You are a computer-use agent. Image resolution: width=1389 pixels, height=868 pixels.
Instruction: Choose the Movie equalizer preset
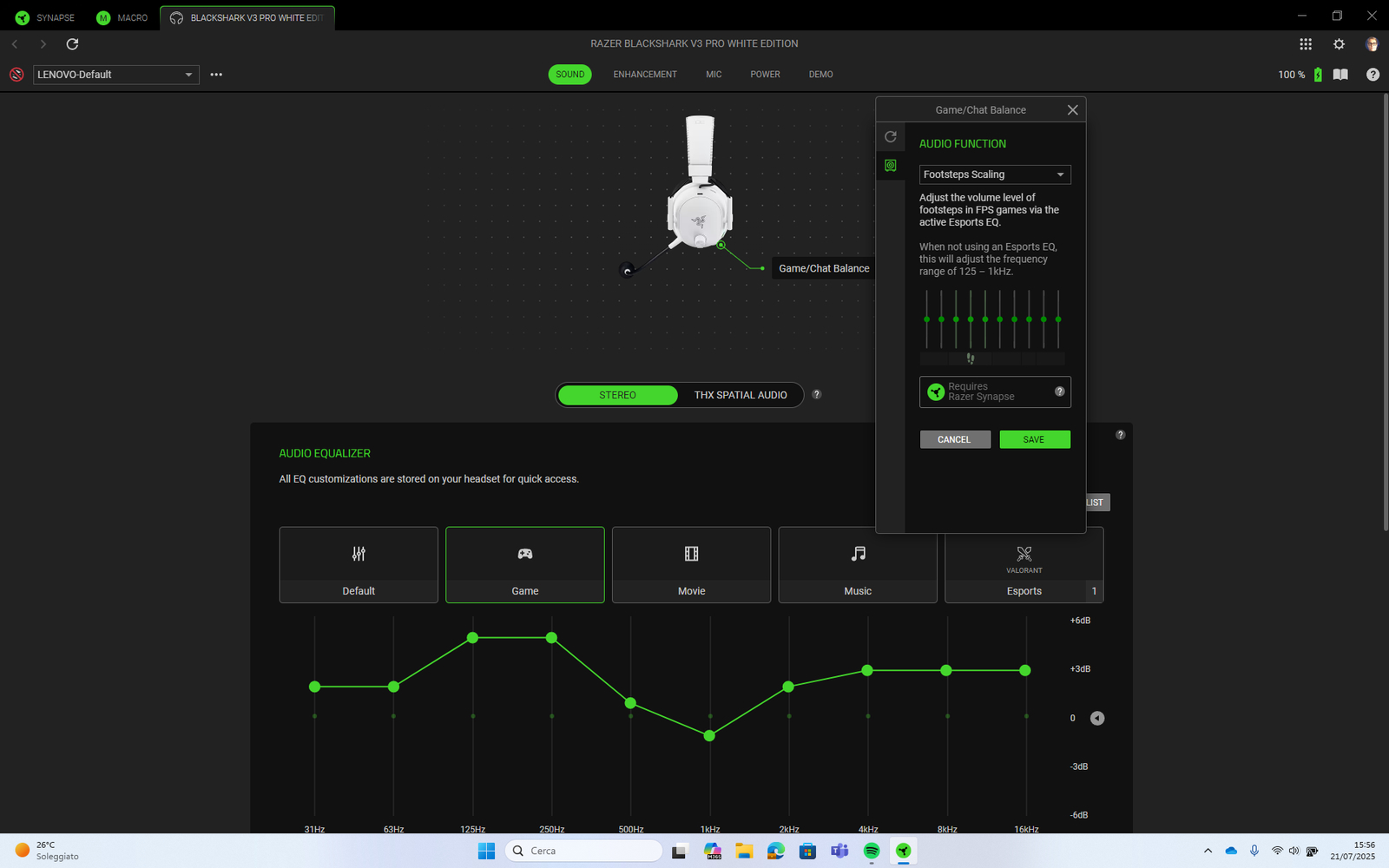point(691,564)
